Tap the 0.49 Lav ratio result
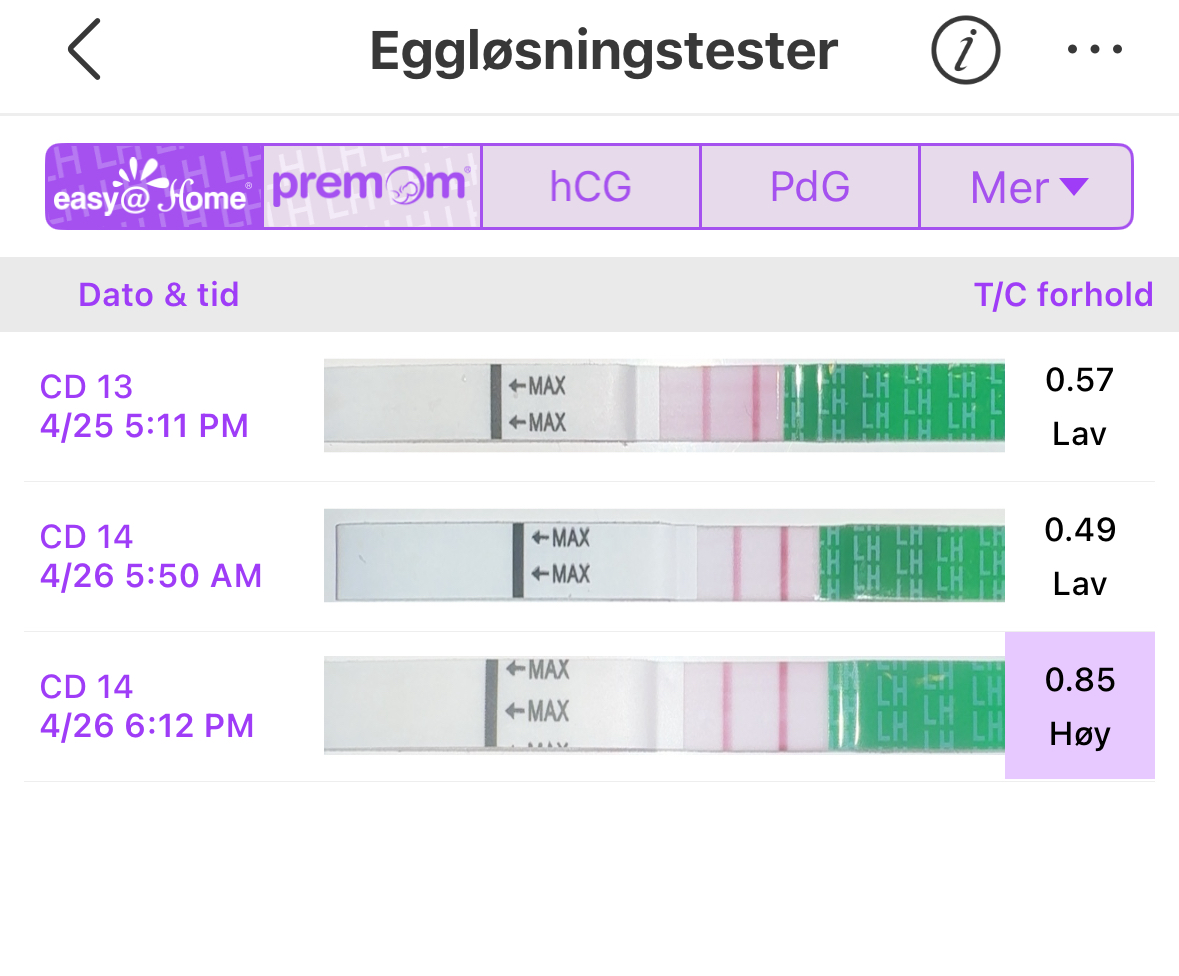The width and height of the screenshot is (1179, 976). pos(1079,556)
